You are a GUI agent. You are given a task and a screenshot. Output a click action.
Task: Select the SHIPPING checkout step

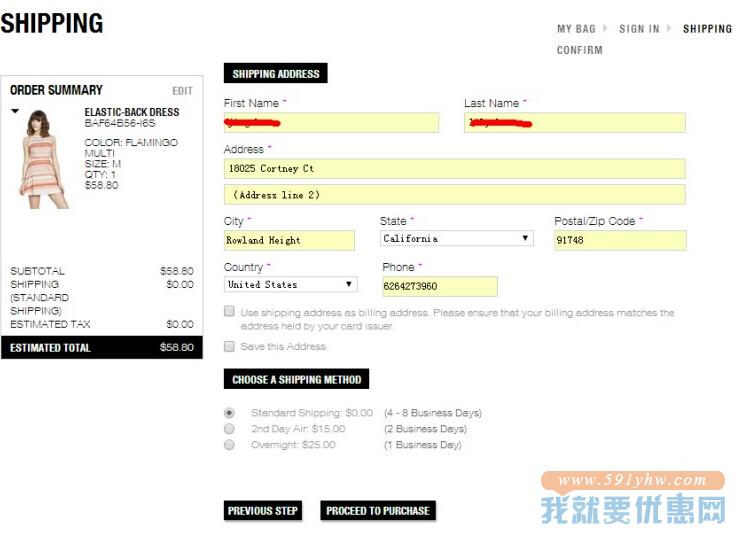tap(707, 29)
